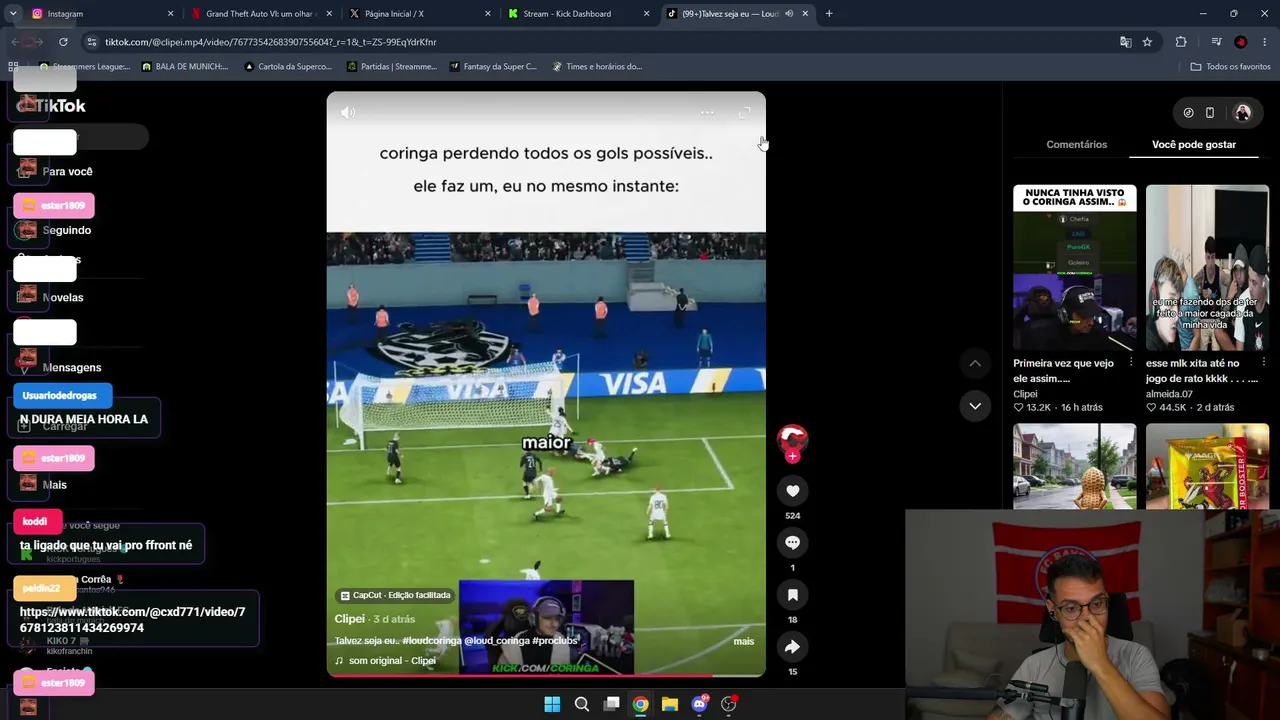Open the browser extensions puzzle icon
This screenshot has width=1280, height=720.
[x=1181, y=42]
